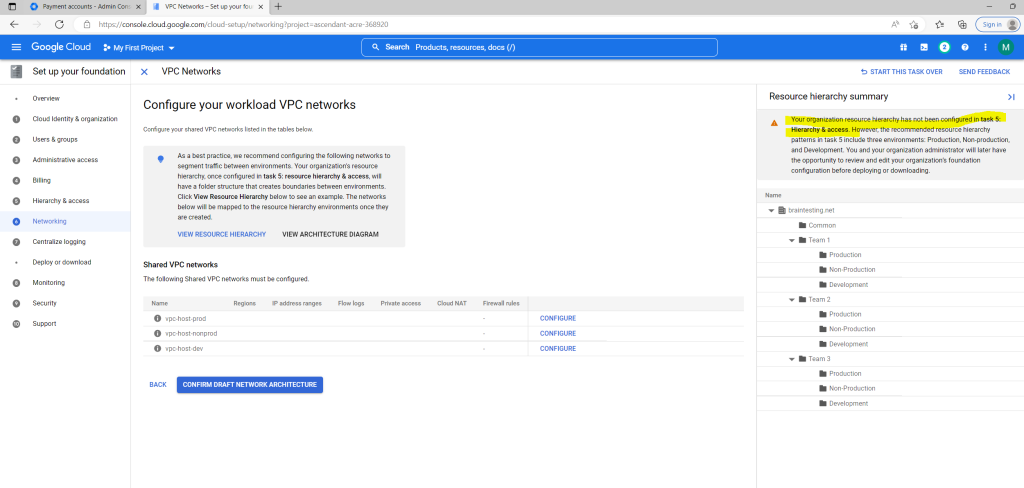Screen dimensions: 1024x488
Task: Open Monitoring step in sidebar
Action: [x=48, y=283]
